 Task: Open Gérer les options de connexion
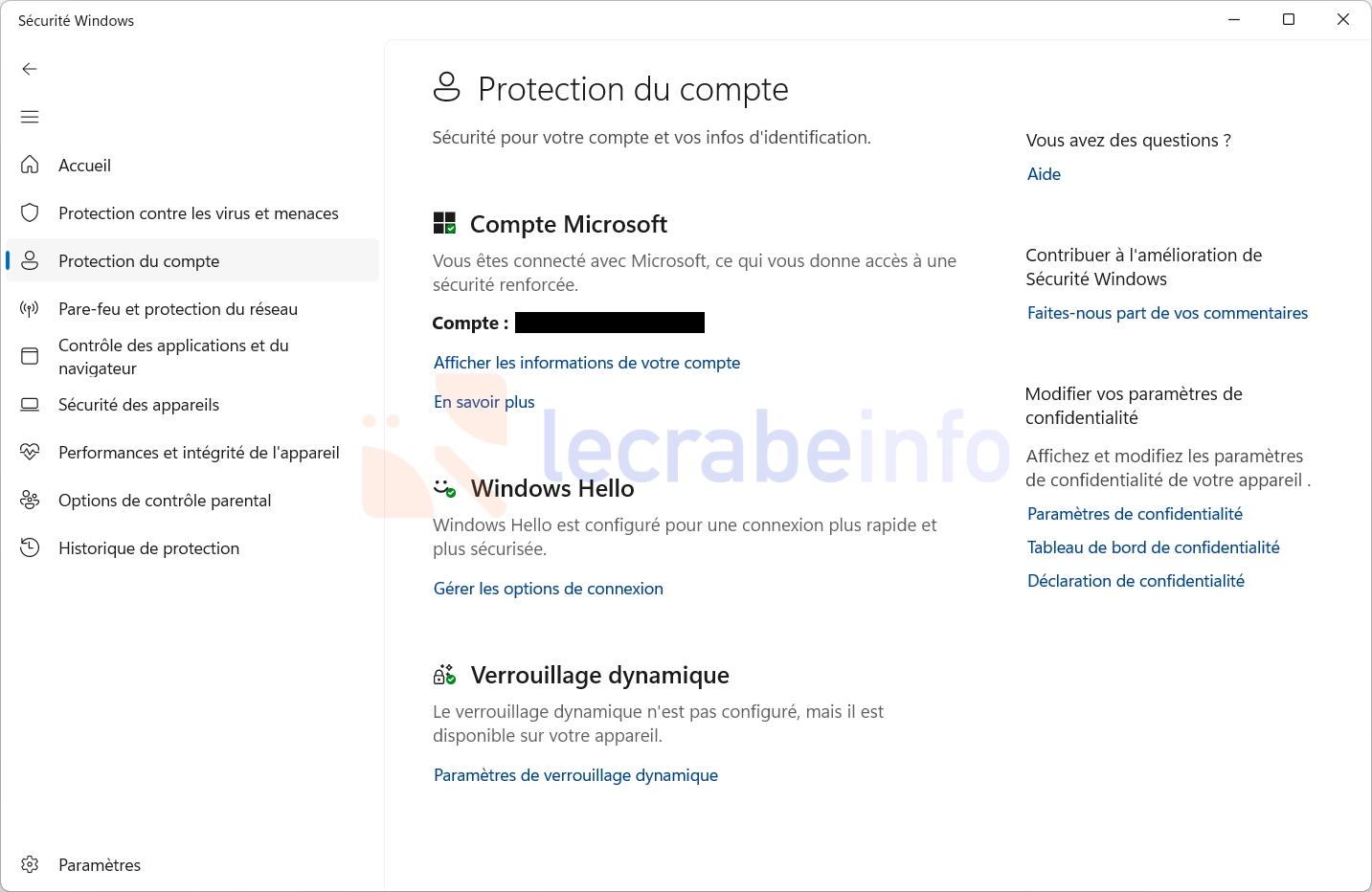coord(549,589)
